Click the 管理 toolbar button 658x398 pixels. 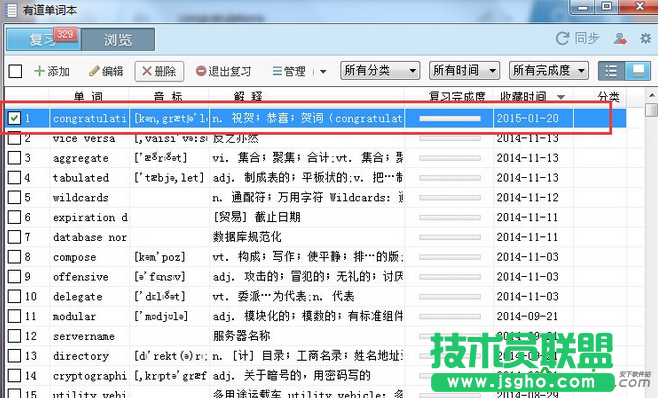[x=289, y=71]
